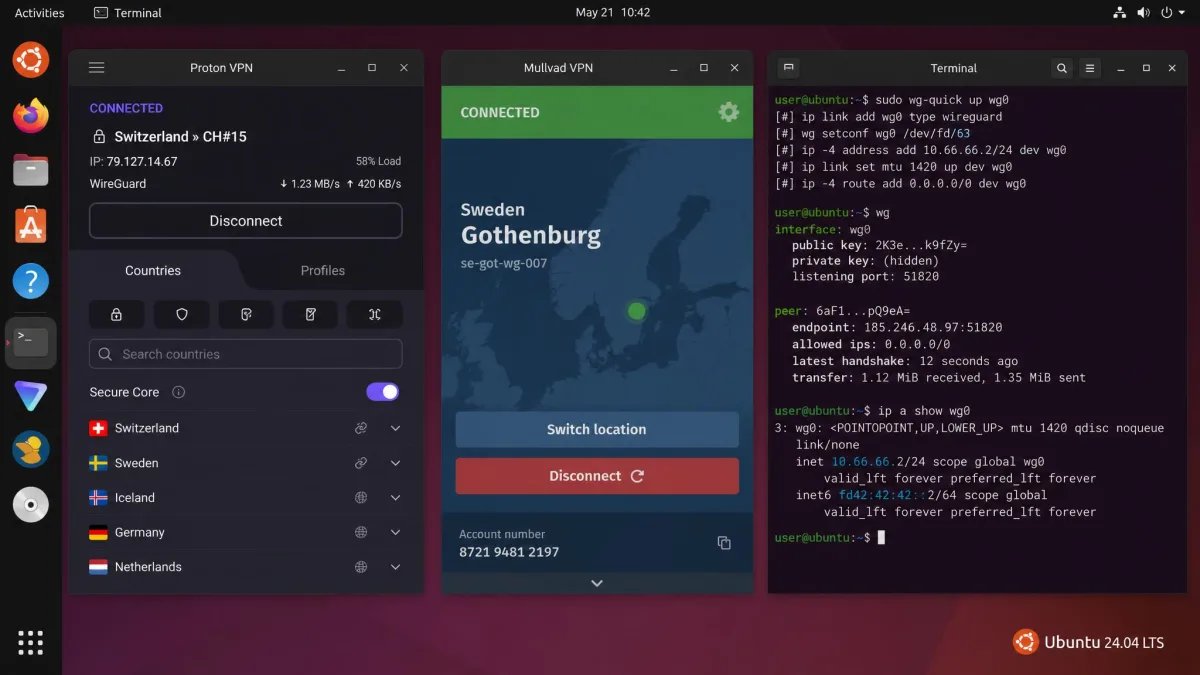Click the shield quick-setting icon in Proton VPN

(182, 314)
